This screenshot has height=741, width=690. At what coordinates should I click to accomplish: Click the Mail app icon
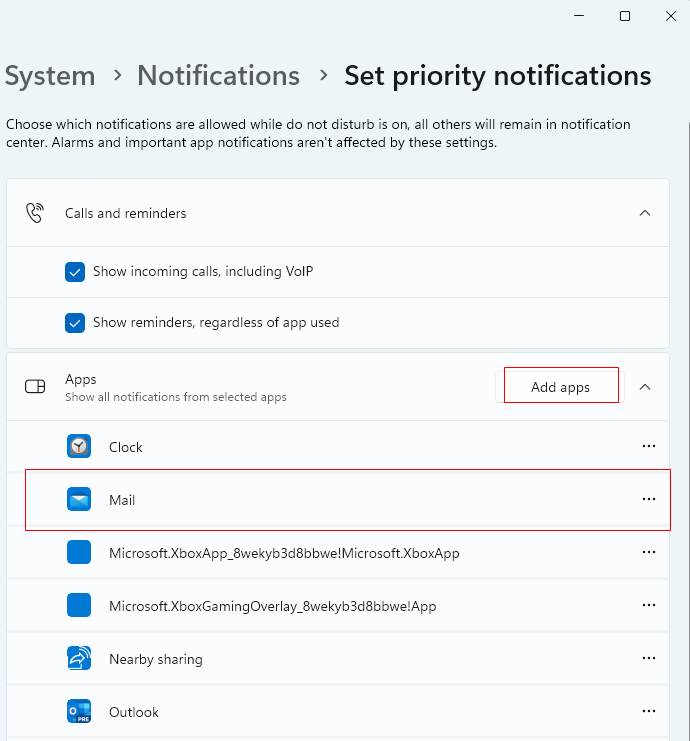click(79, 499)
